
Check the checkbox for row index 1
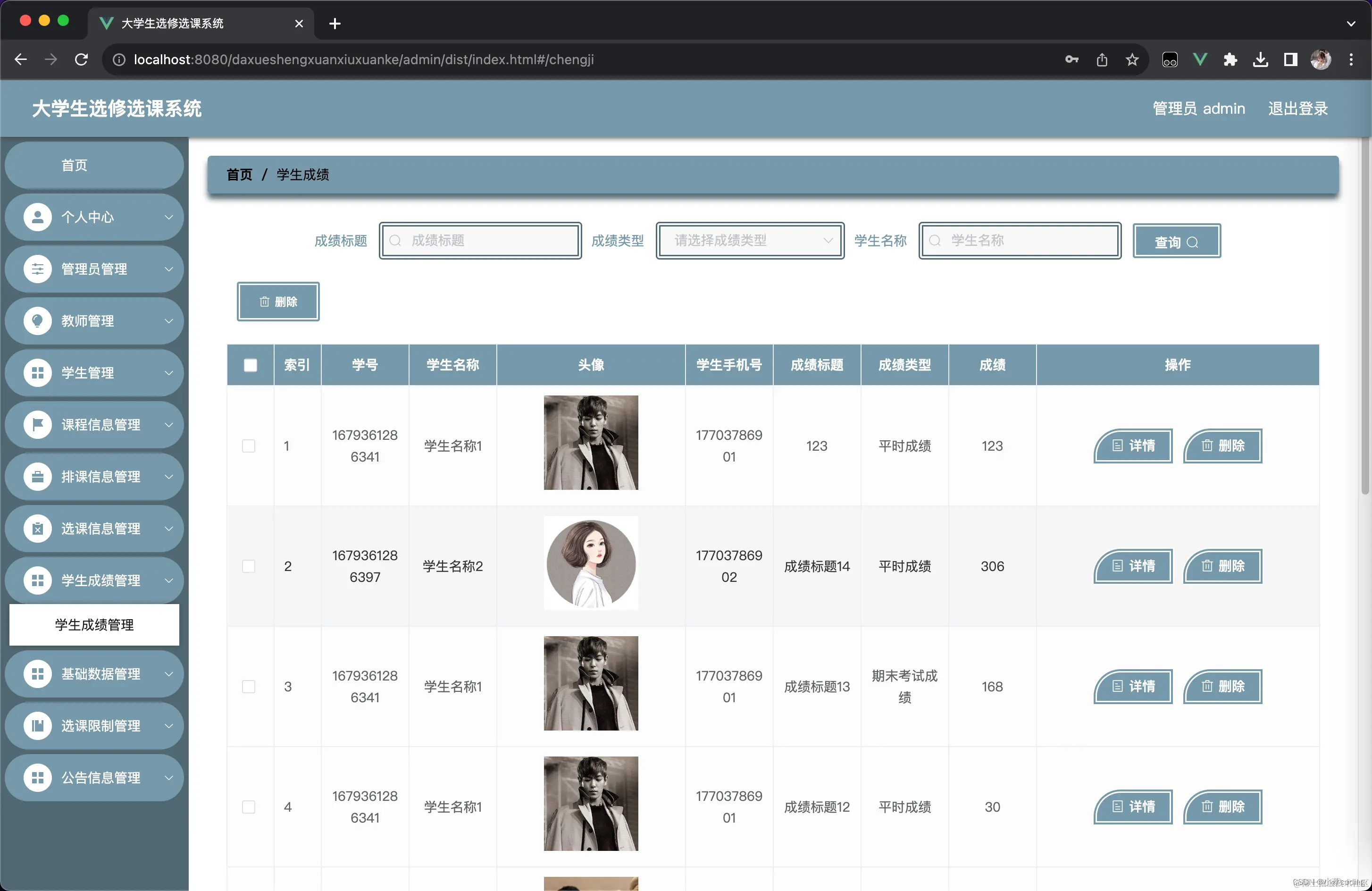click(x=249, y=446)
